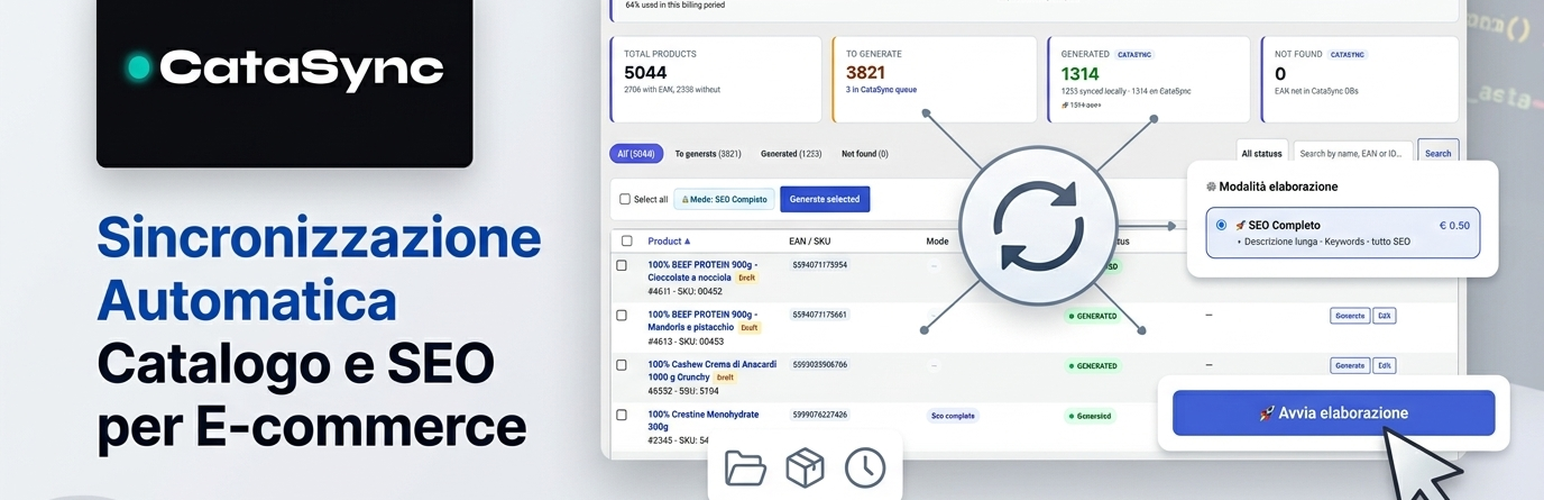Screen dimensions: 1544x500
Task: Check the Creatine Monohydrate 300g row
Action: [622, 414]
